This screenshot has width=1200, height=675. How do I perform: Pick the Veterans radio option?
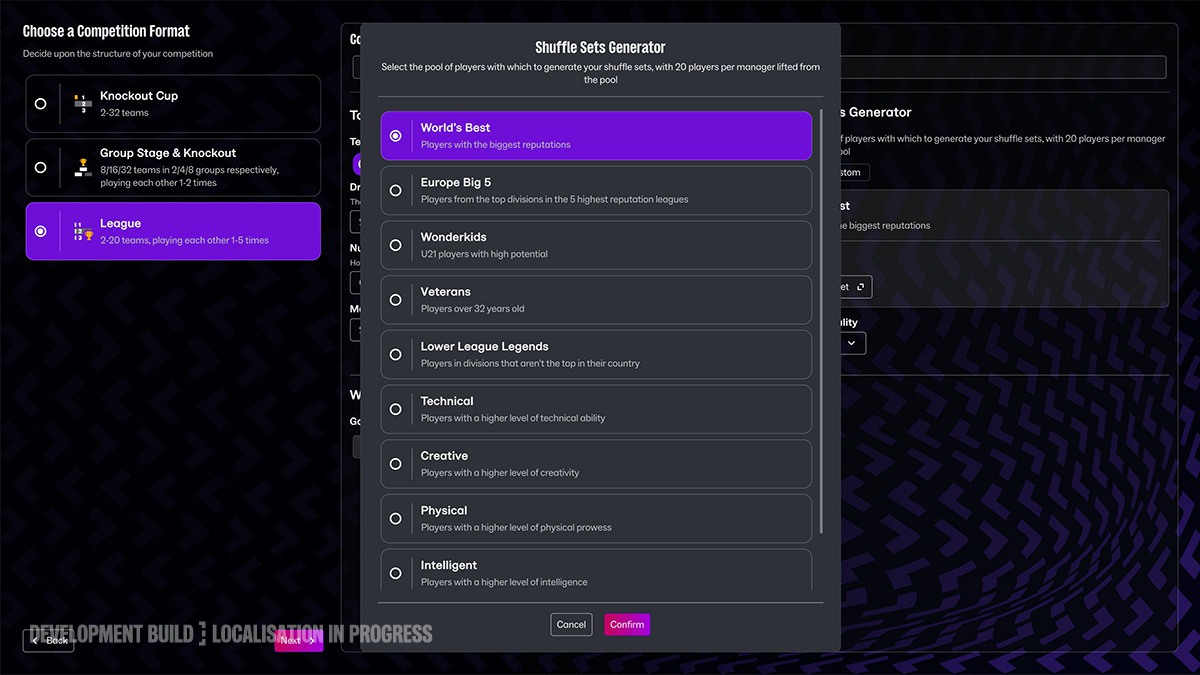(396, 300)
